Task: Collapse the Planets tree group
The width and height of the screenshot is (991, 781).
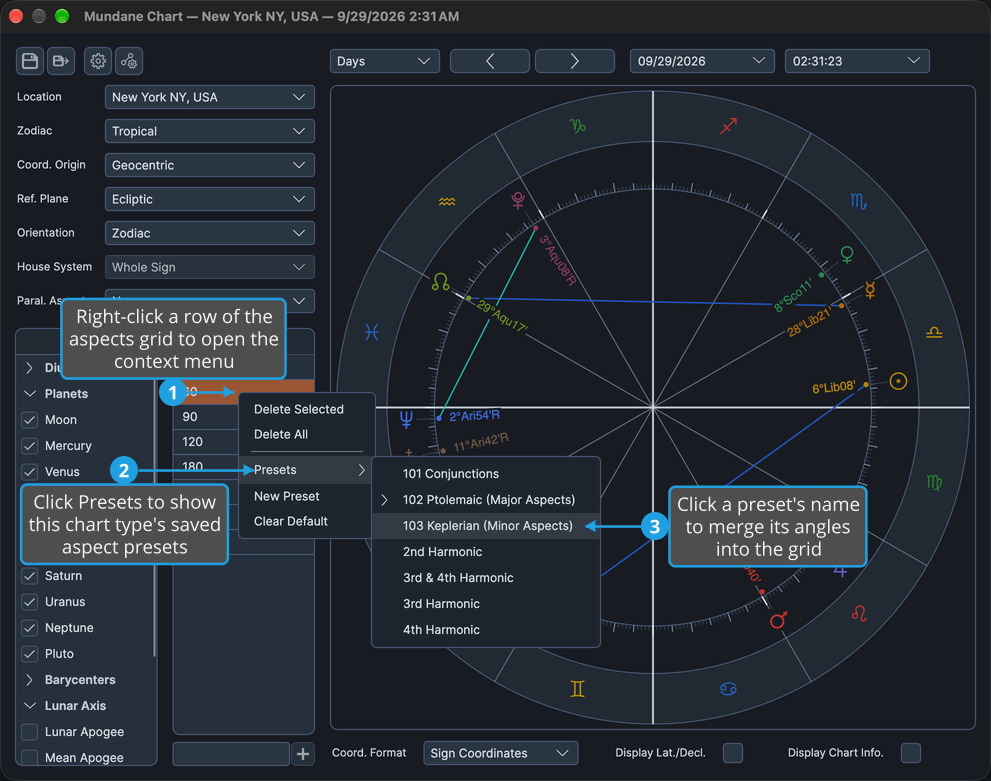Action: point(30,394)
